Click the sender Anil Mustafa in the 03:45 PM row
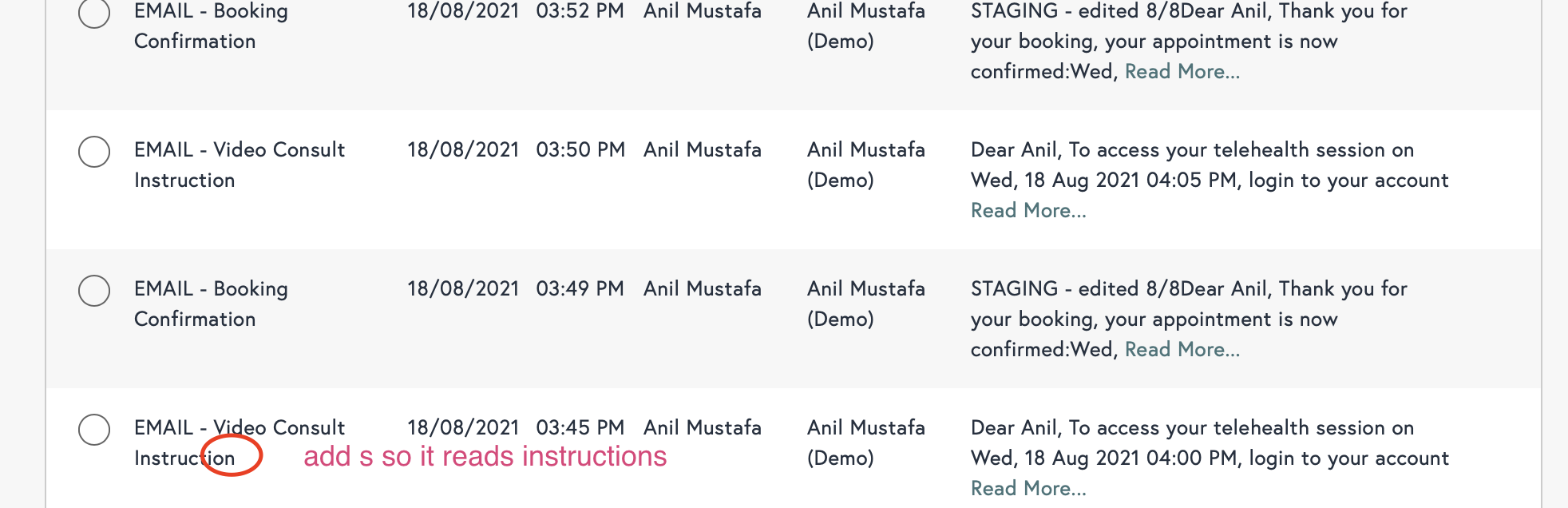1568x508 pixels. click(x=703, y=428)
